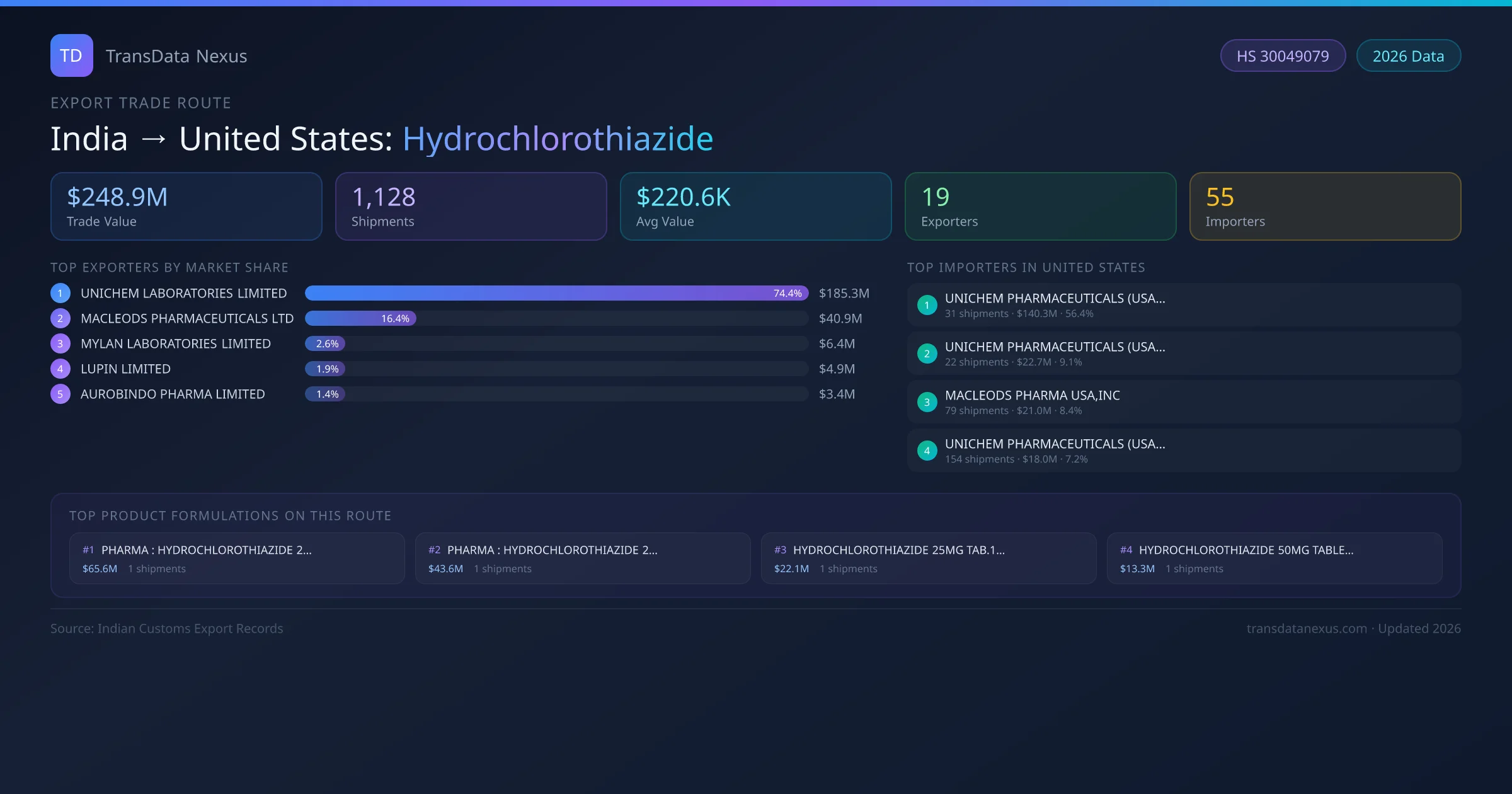Open formulation #3 Hydrochlorothiazide 25MG TAB card
This screenshot has height=794, width=1512.
coord(928,558)
